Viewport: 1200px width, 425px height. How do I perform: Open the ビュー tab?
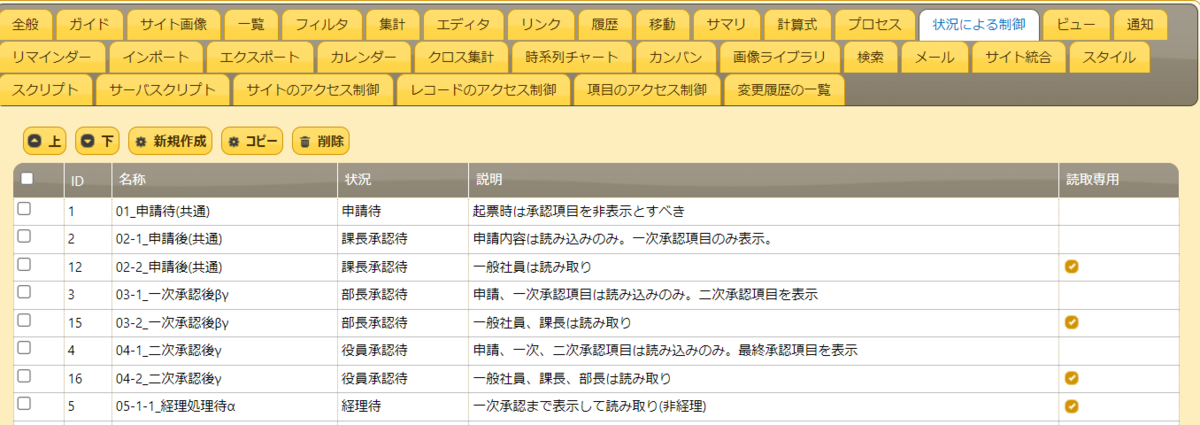[1076, 23]
